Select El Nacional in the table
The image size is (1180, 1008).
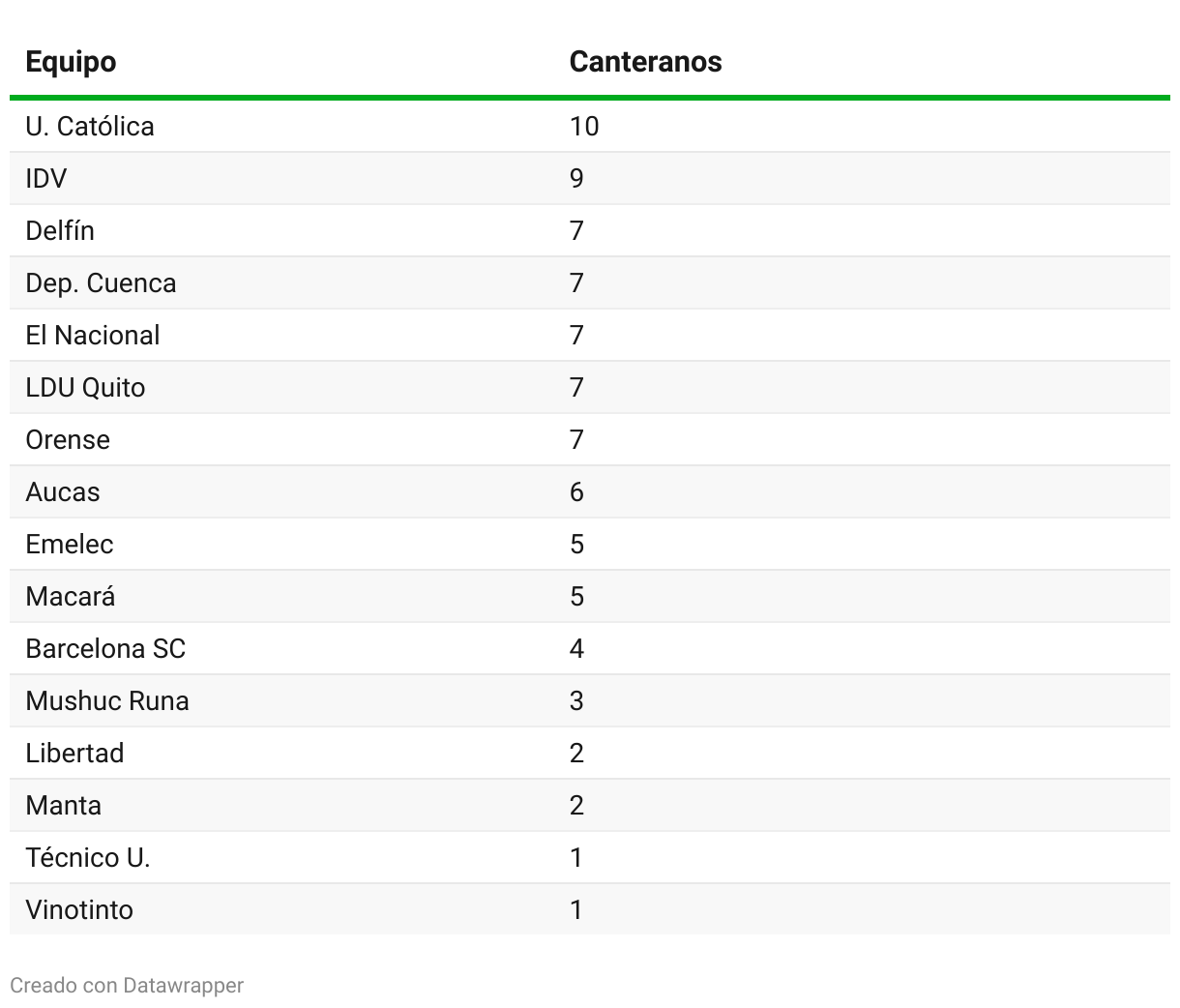click(93, 336)
